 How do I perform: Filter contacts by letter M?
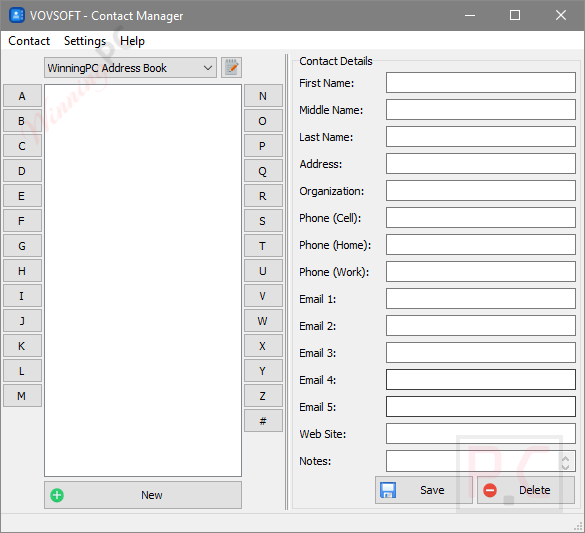click(22, 396)
